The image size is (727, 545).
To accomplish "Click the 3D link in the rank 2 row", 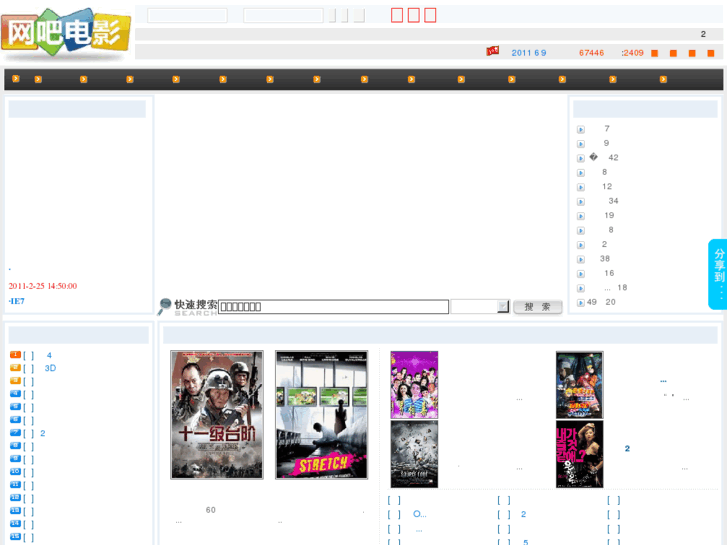I will click(x=50, y=368).
